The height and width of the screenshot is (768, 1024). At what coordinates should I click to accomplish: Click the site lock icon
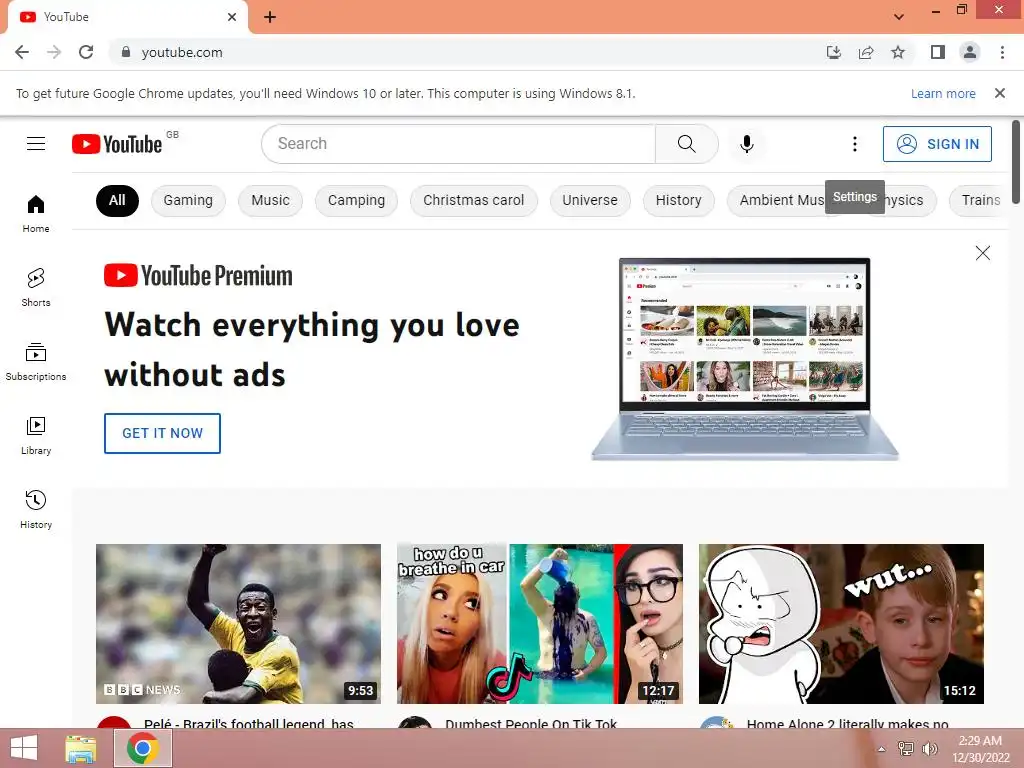(126, 52)
